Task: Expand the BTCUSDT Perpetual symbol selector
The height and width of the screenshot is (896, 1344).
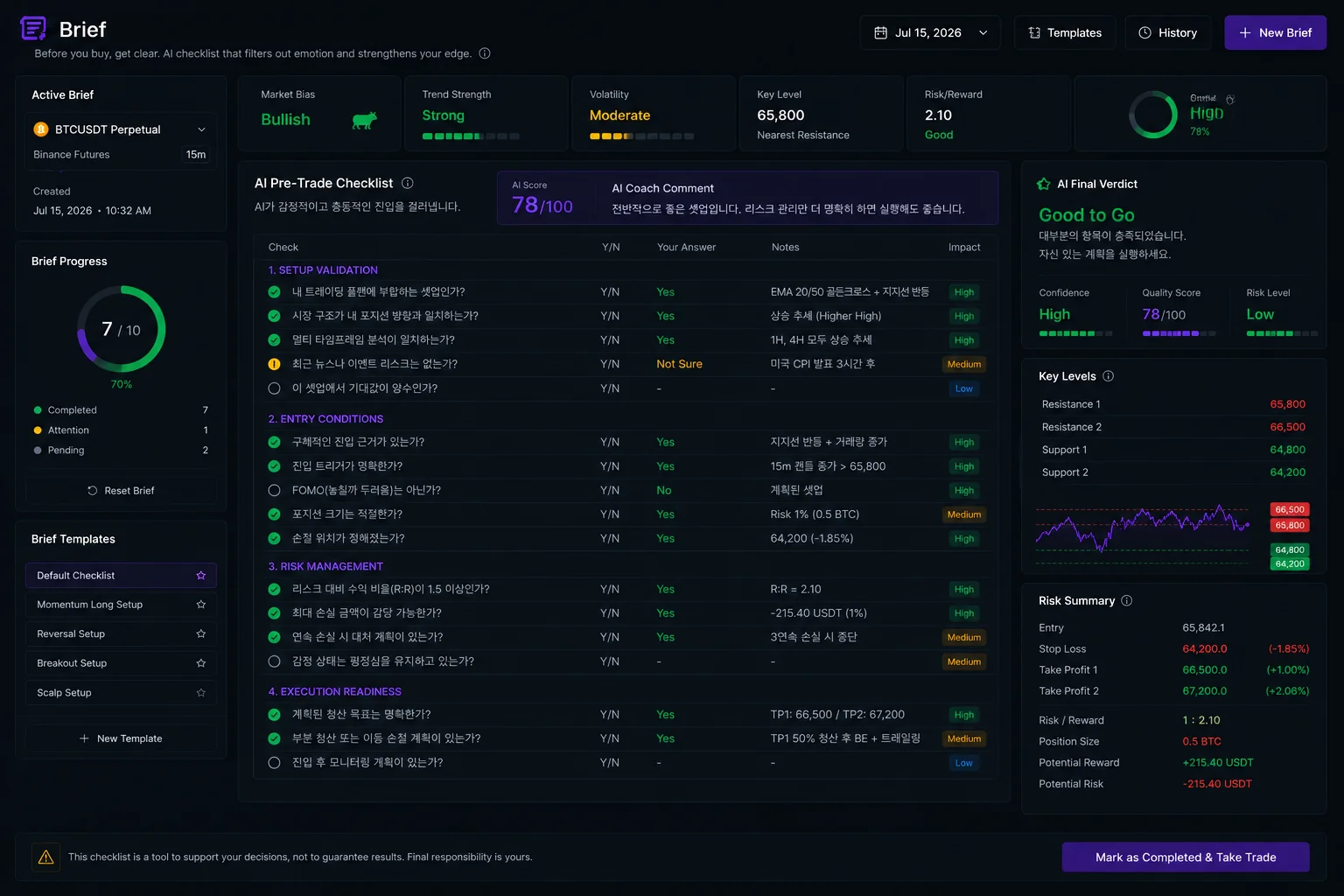Action: pos(121,129)
